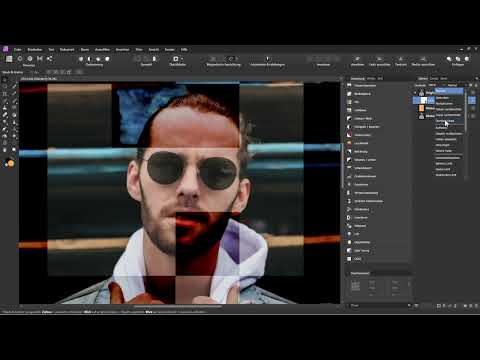480x360 pixels.
Task: Click the Gradationskurven adjustment icon
Action: coord(349,176)
